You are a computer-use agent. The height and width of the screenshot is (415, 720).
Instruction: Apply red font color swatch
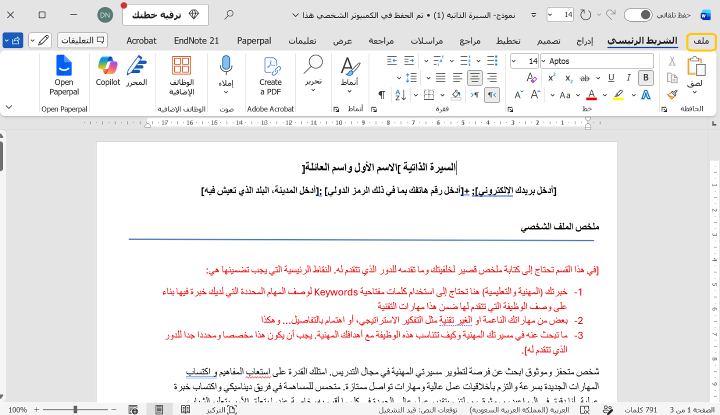click(591, 95)
